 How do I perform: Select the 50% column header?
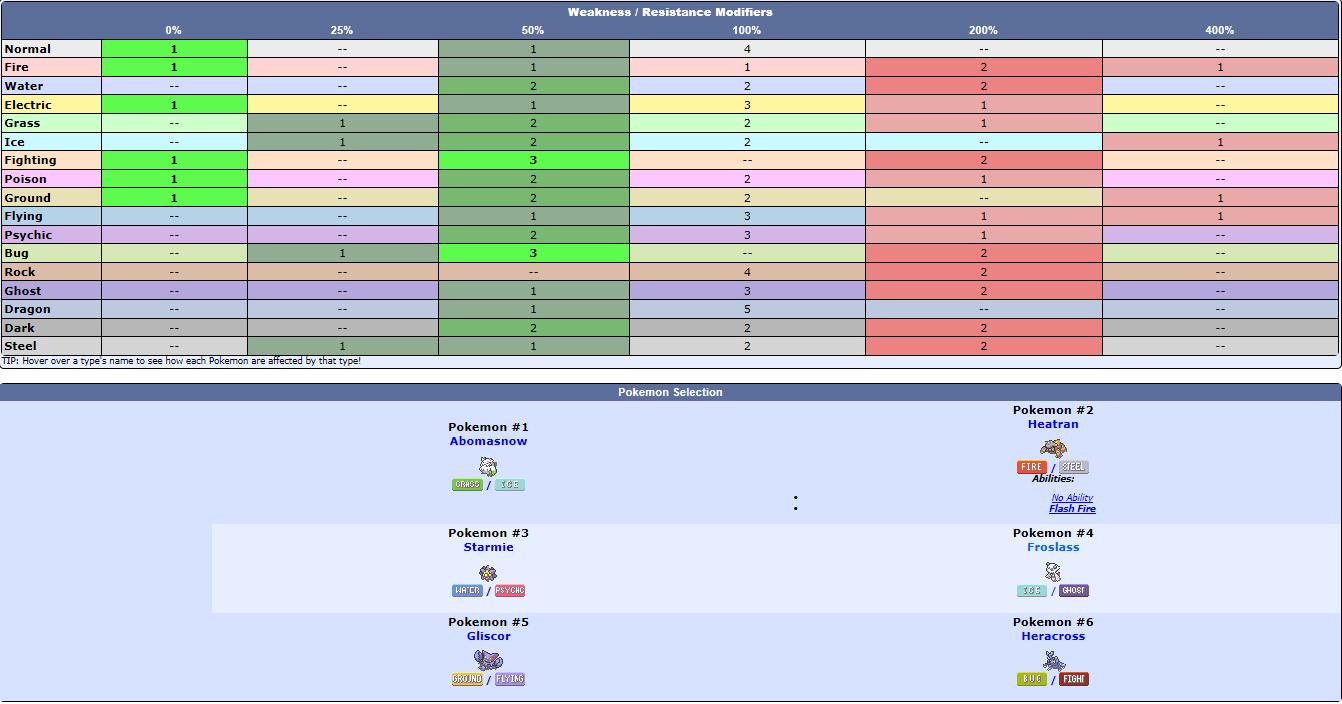[x=533, y=30]
